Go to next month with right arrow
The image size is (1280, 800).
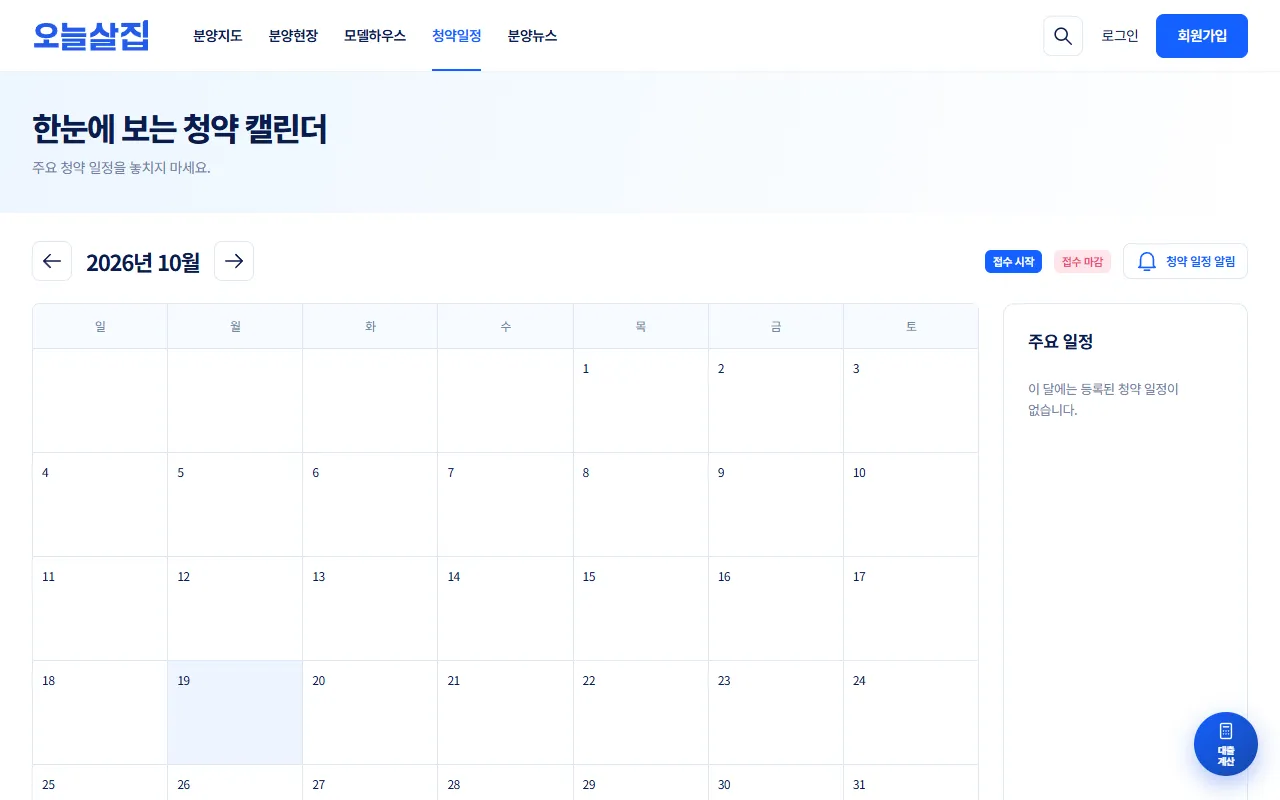click(x=234, y=261)
